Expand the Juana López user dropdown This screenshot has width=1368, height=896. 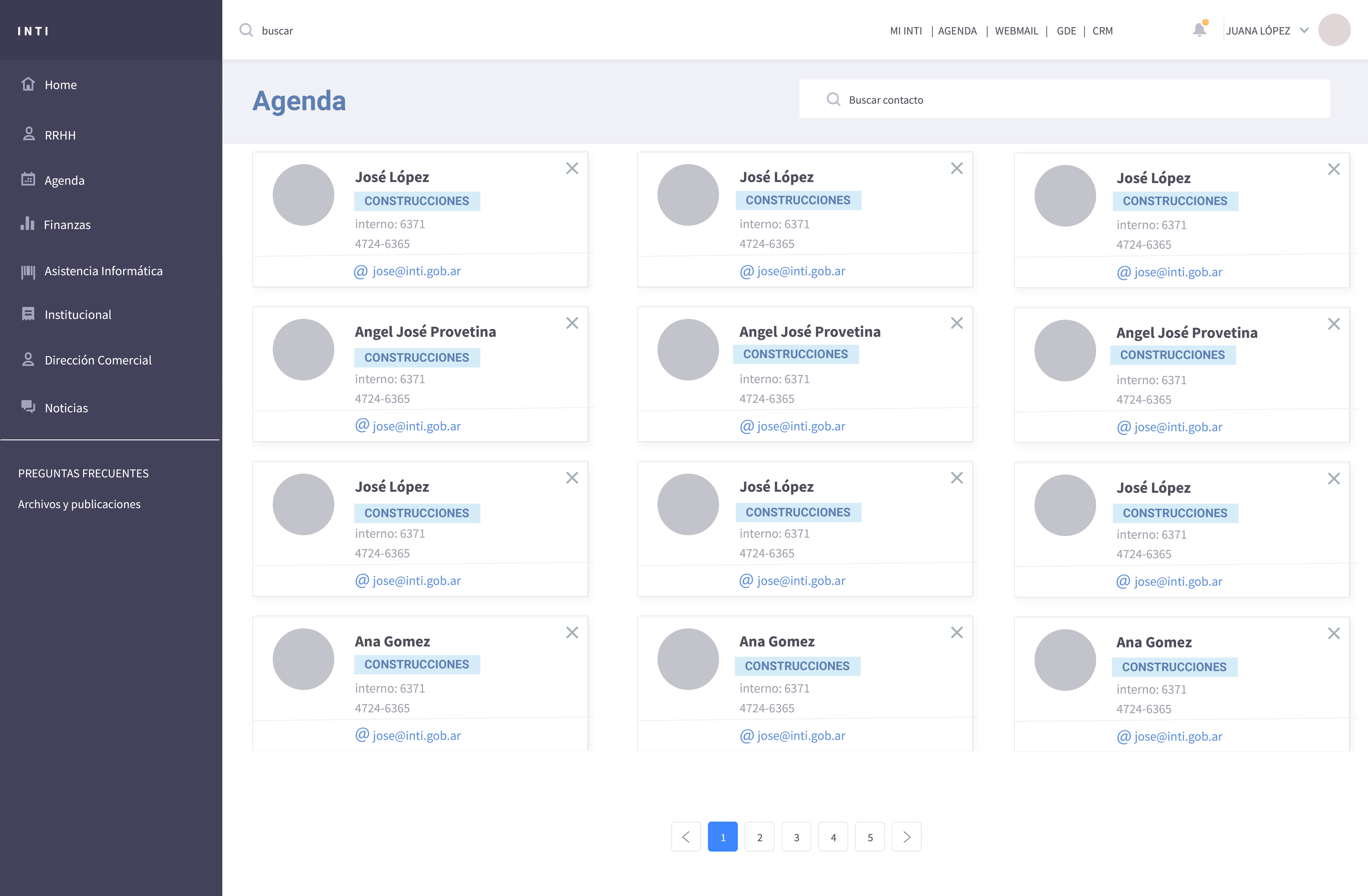click(1304, 30)
